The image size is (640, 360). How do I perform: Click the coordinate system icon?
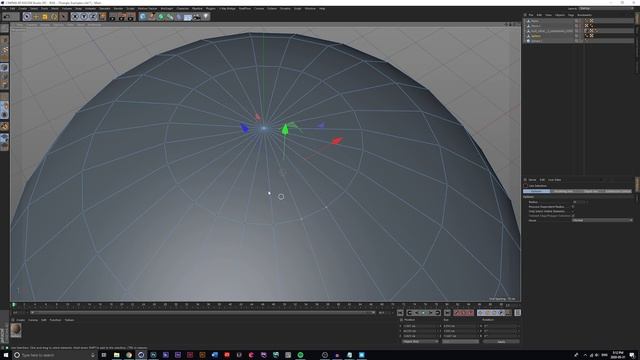pos(102,17)
